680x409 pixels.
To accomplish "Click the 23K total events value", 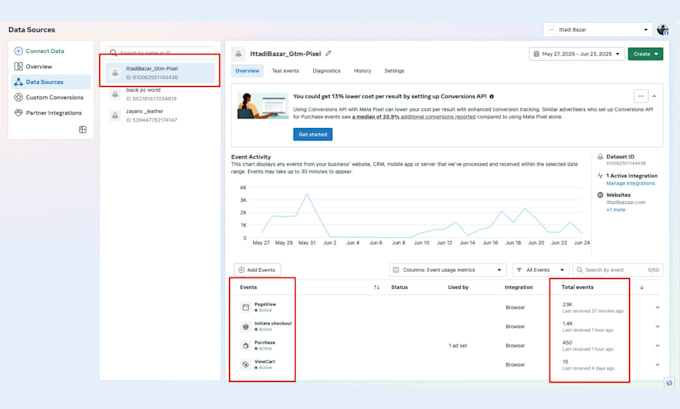I will pos(567,304).
